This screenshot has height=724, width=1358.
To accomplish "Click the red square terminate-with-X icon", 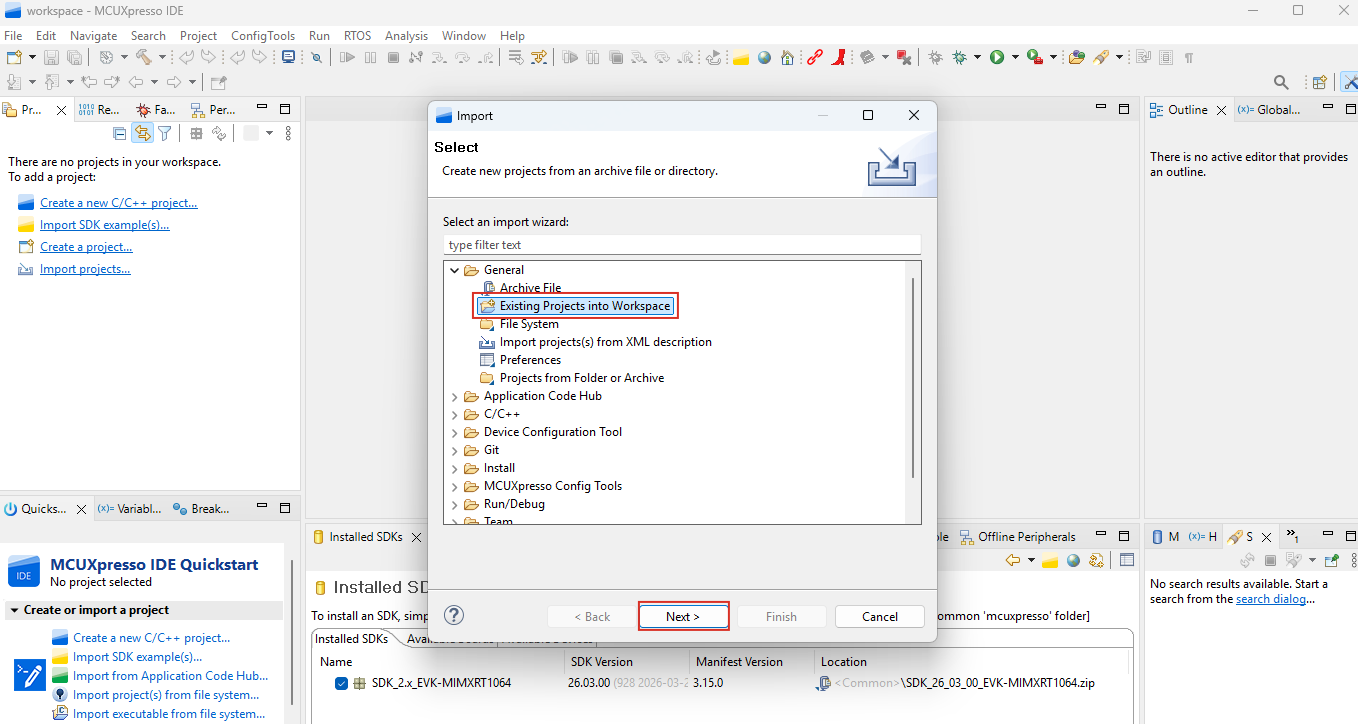I will coord(904,57).
